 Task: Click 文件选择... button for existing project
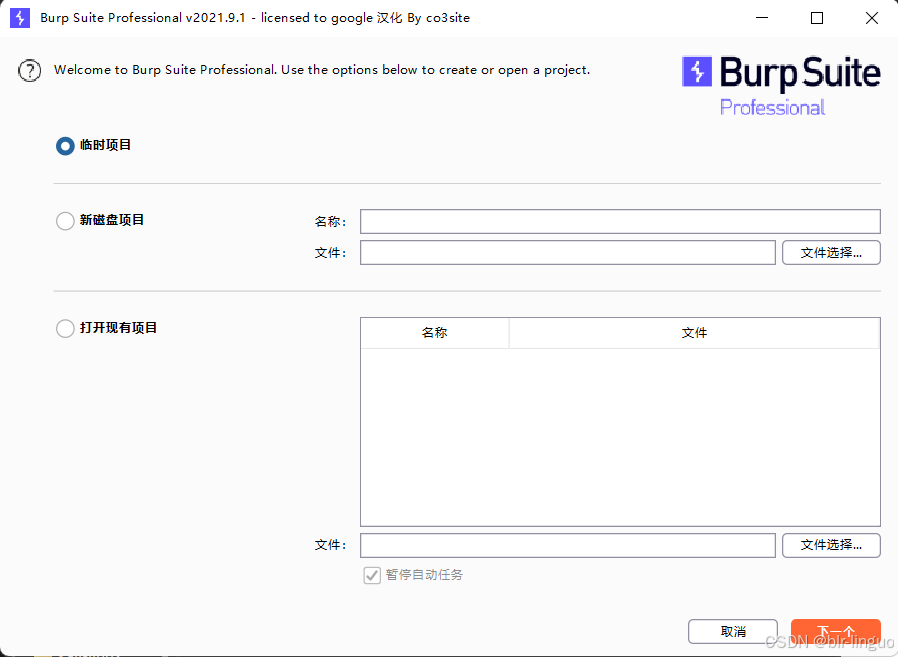click(832, 545)
